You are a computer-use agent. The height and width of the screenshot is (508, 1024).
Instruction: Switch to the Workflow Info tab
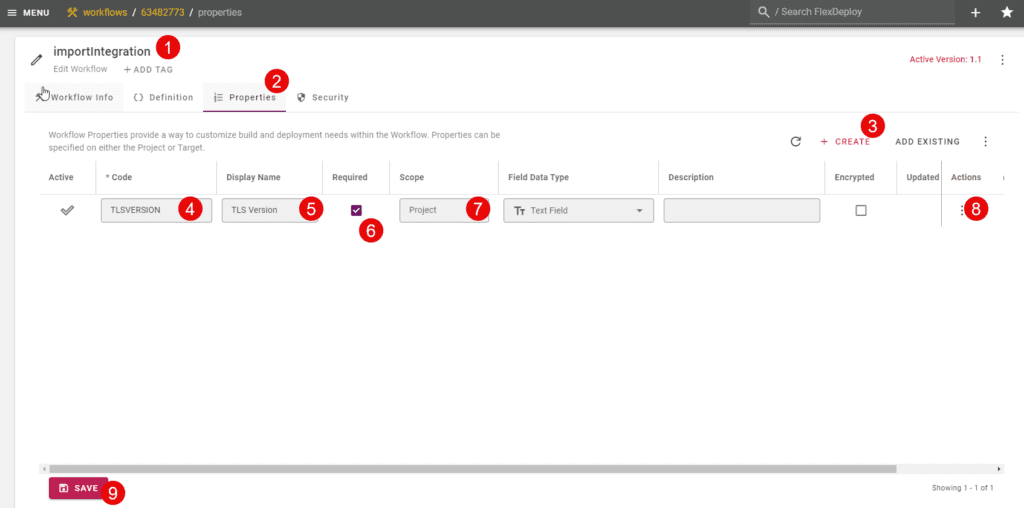click(x=74, y=97)
